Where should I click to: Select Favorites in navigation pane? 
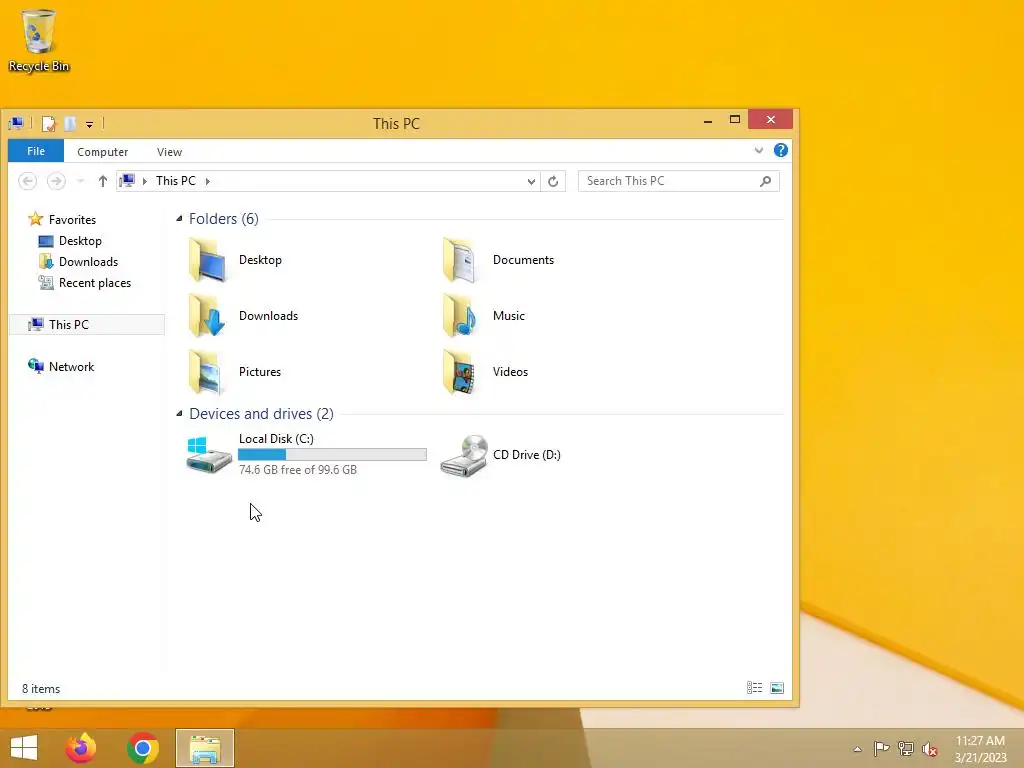tap(63, 219)
